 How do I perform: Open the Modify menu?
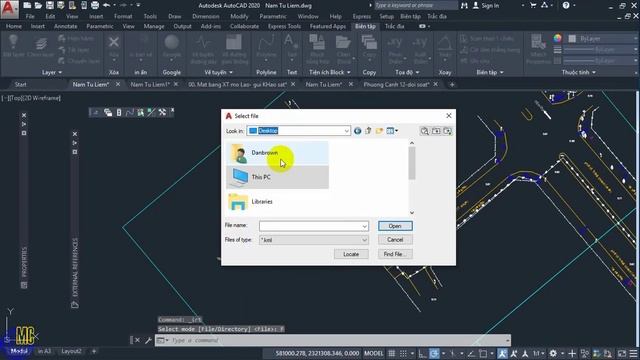click(239, 16)
